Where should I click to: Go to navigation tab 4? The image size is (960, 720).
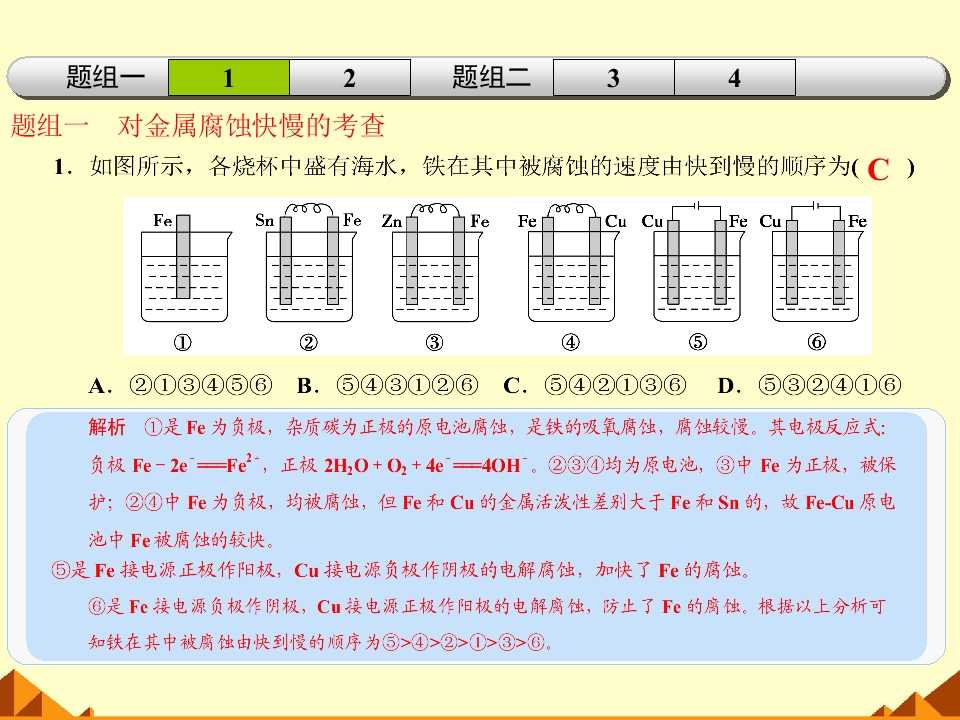735,78
